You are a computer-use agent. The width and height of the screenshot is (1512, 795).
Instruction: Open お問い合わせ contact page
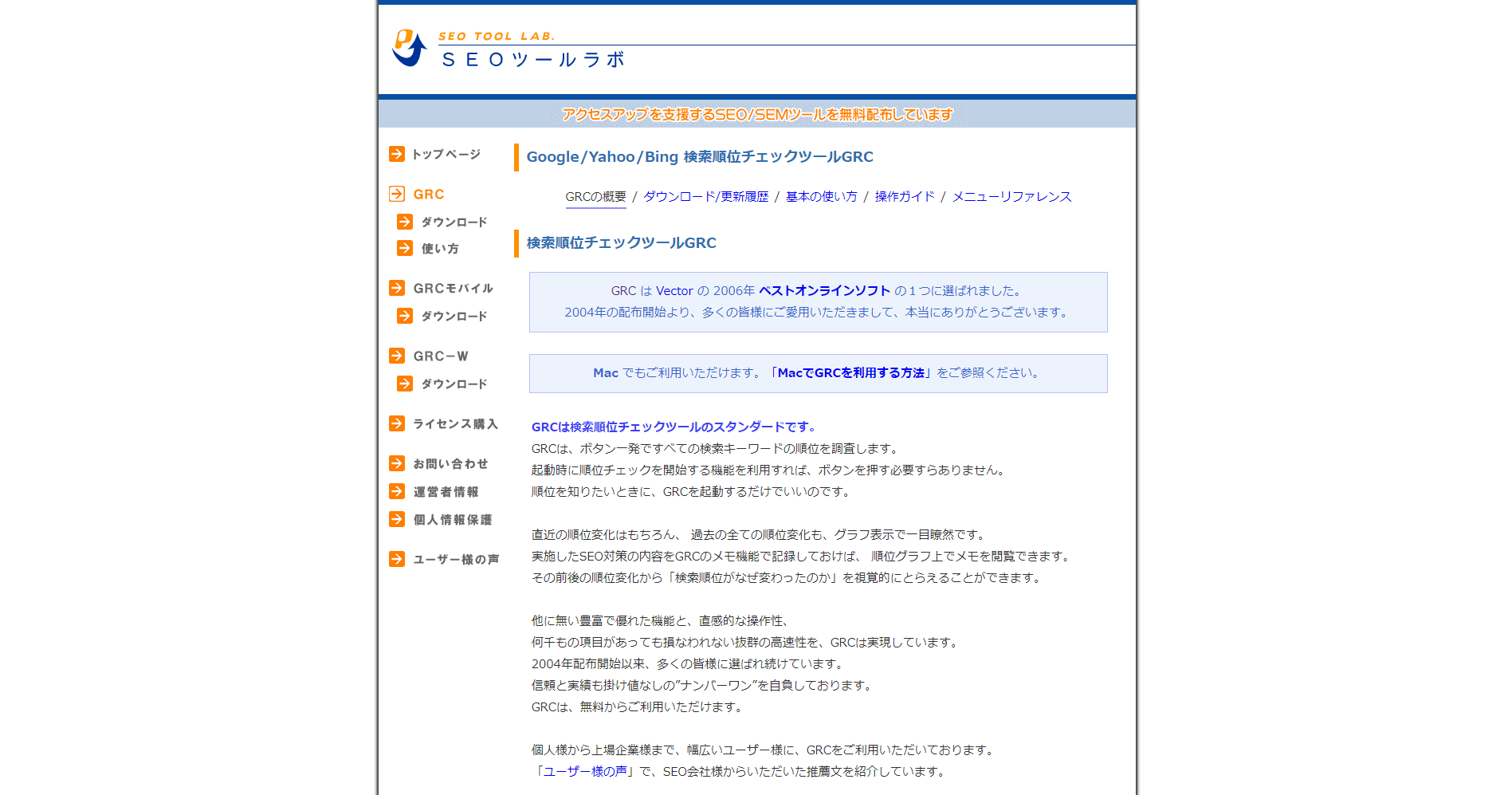451,464
